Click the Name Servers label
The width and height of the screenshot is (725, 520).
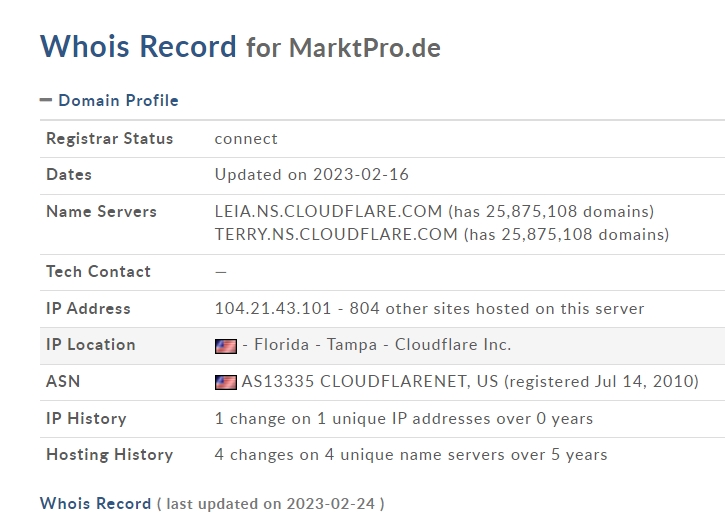(x=101, y=212)
